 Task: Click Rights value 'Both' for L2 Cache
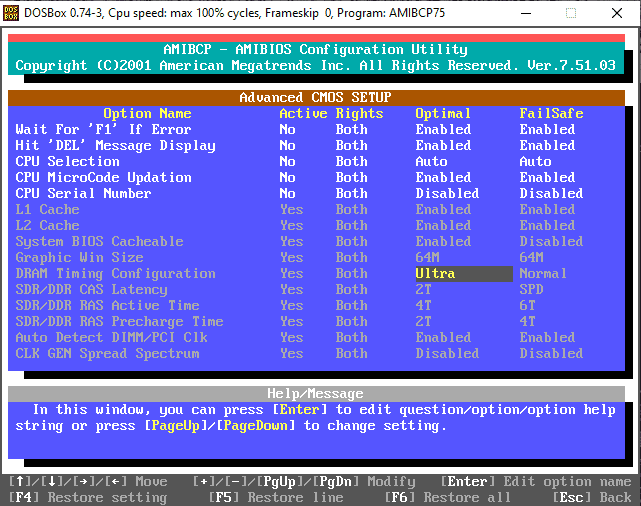coord(352,225)
